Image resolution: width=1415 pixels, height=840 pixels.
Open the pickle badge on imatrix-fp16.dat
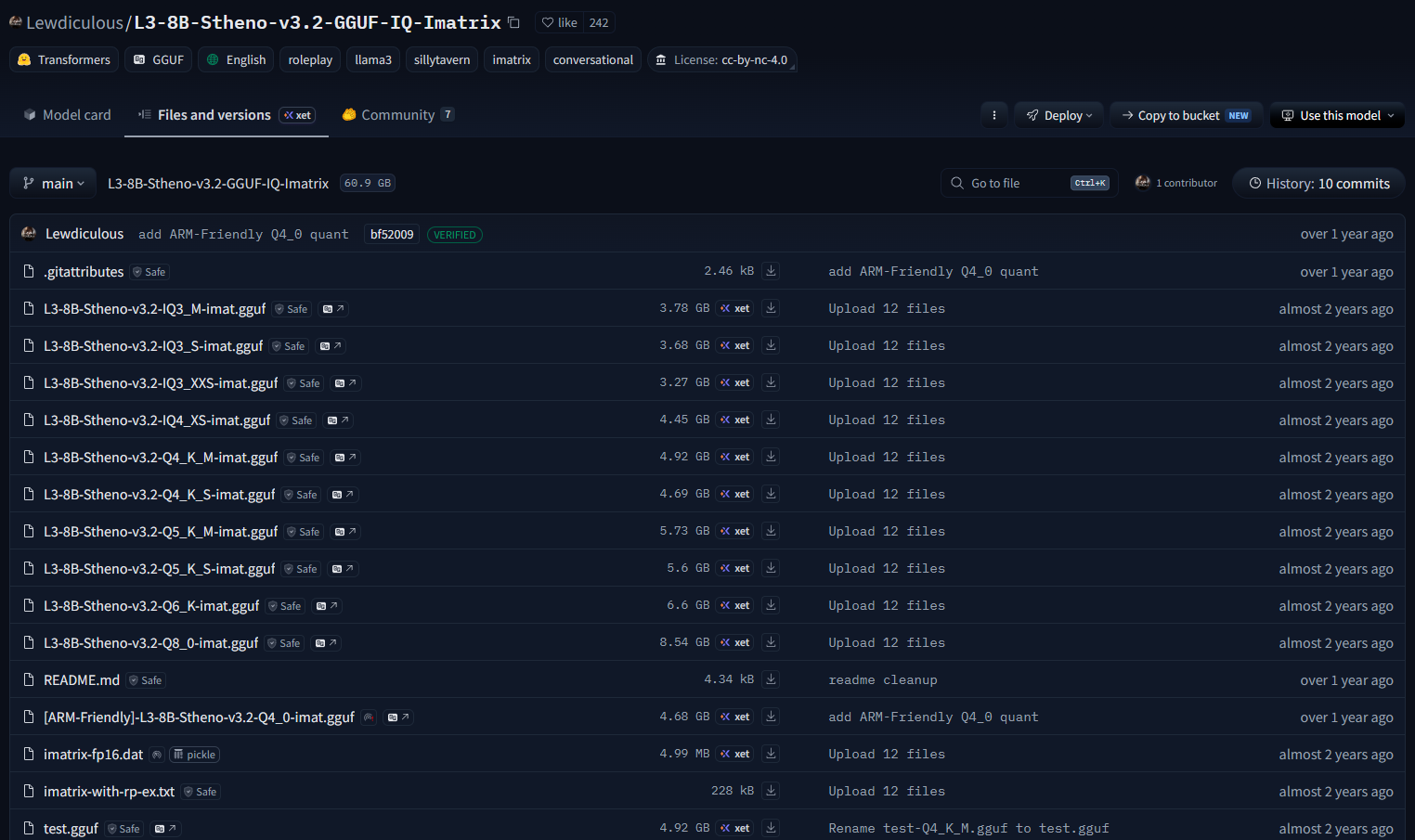pos(195,755)
